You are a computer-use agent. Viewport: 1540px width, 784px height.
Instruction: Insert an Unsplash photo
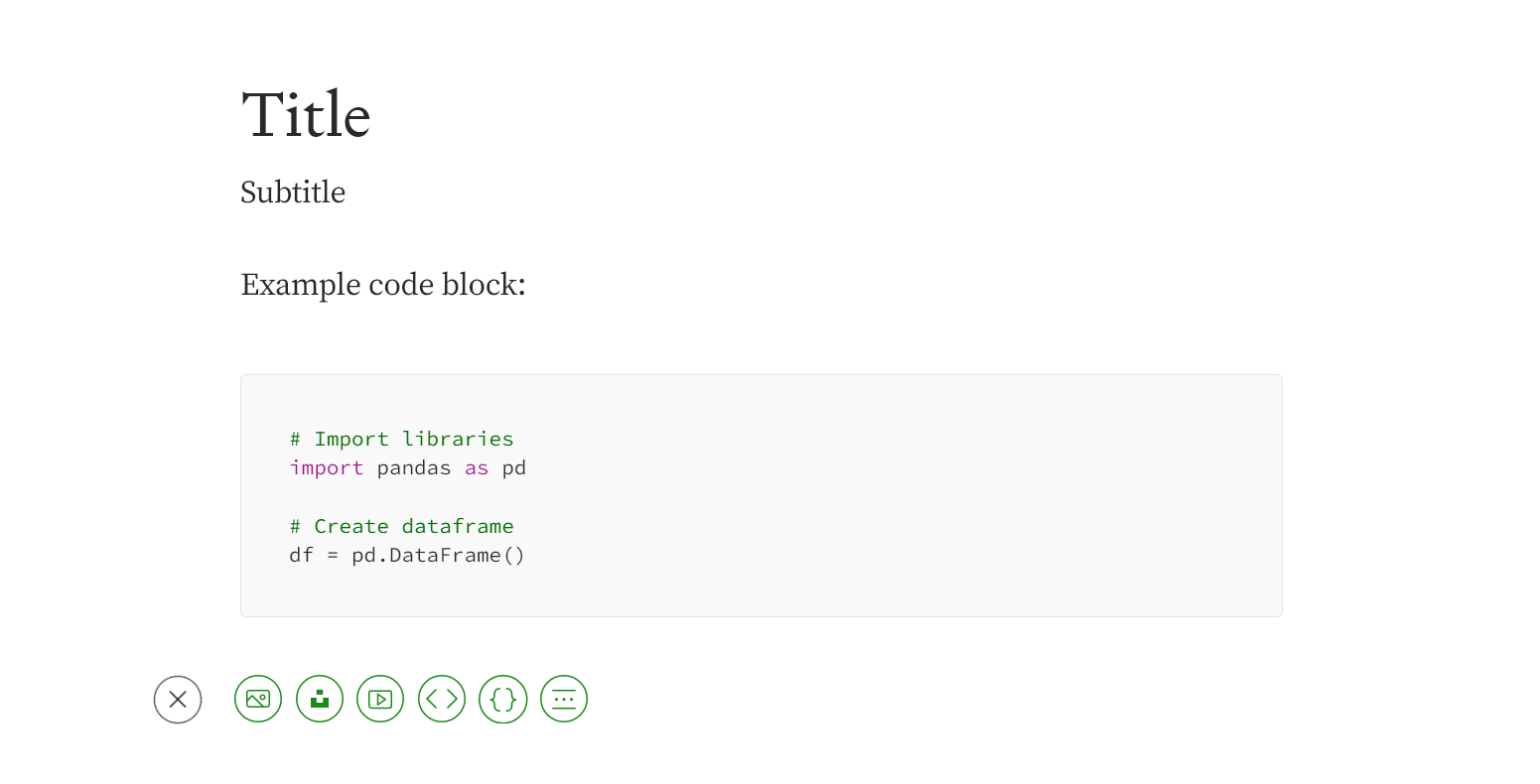[320, 700]
